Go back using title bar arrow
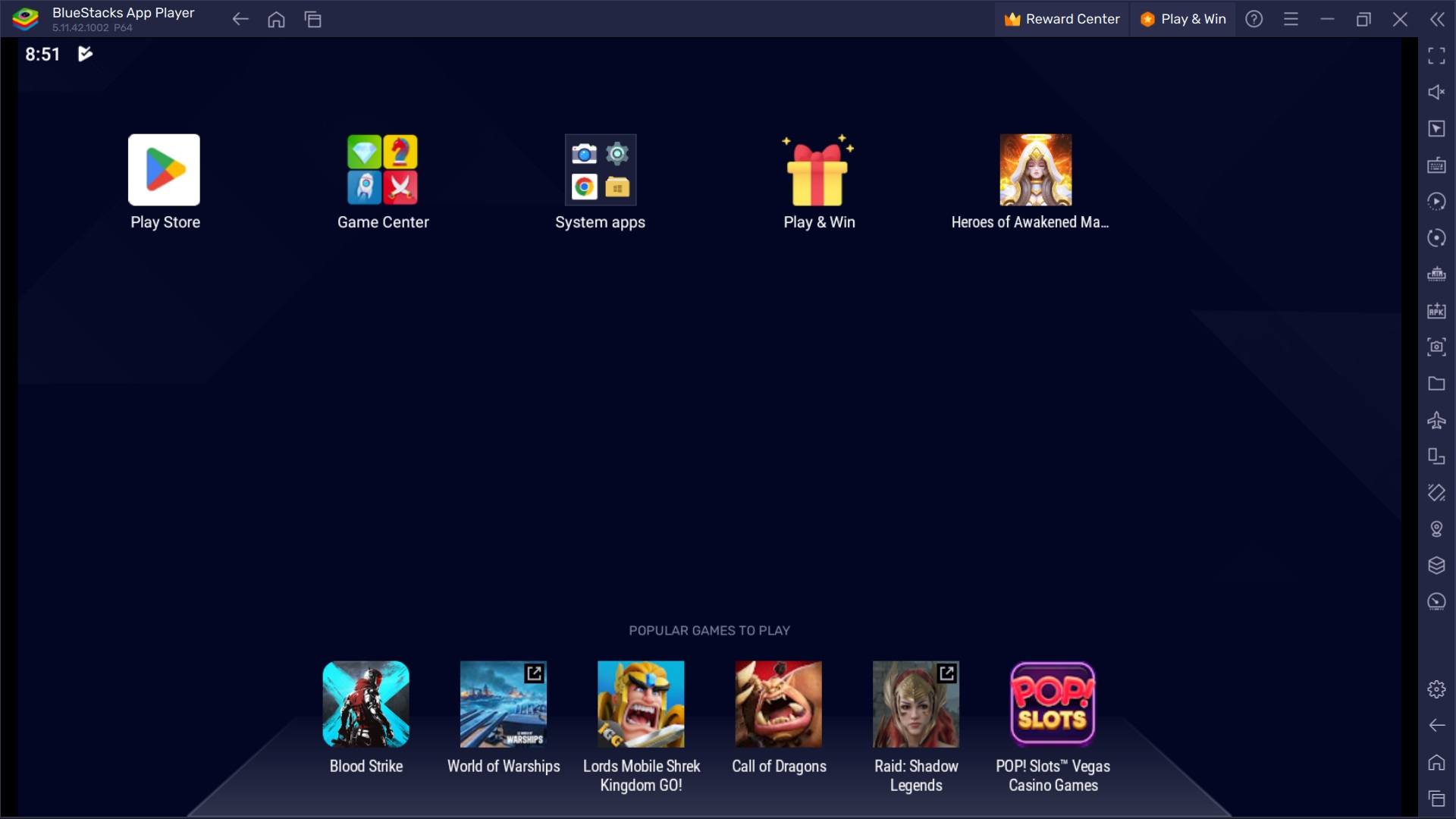 (x=240, y=19)
